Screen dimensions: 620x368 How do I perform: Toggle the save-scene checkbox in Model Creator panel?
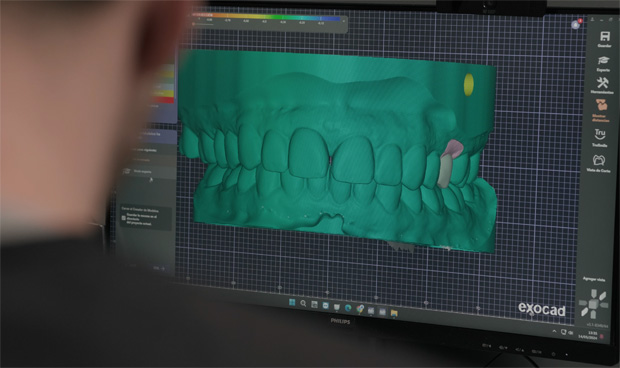124,218
